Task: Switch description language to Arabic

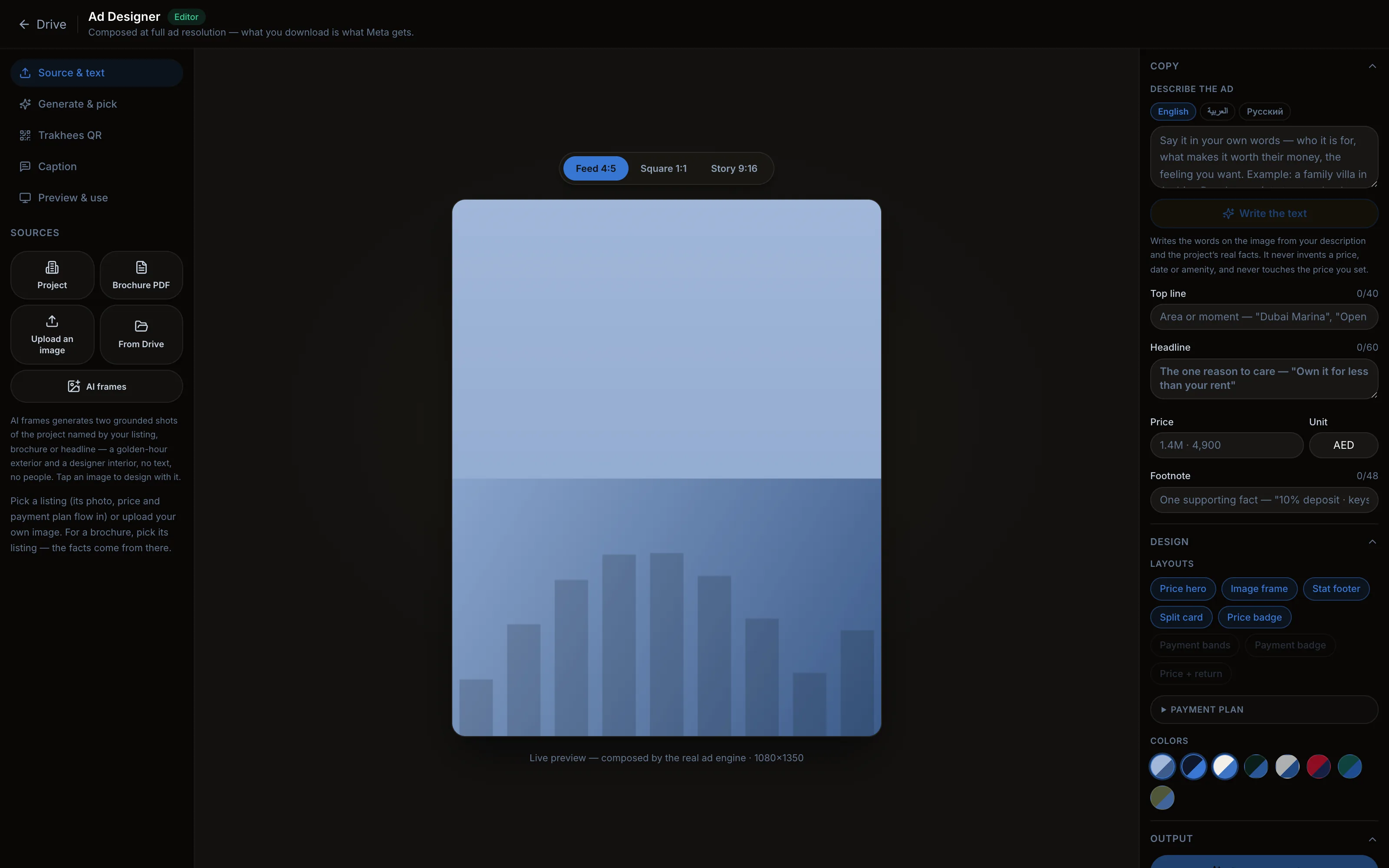Action: [1217, 112]
